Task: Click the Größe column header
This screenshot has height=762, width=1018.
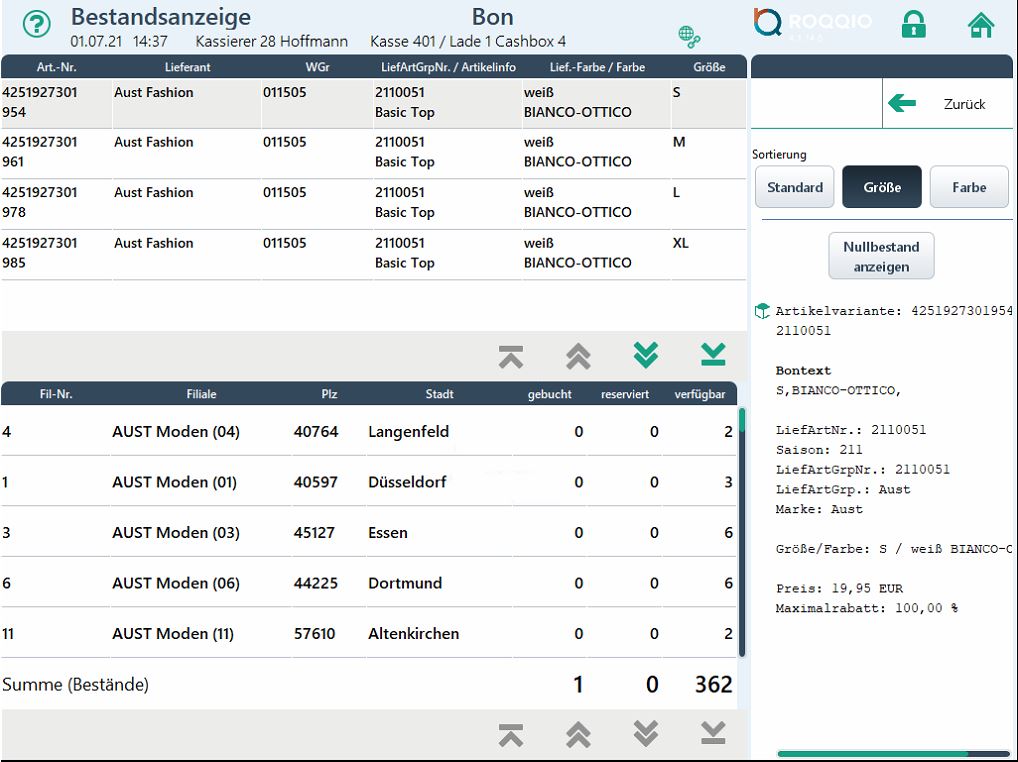Action: [708, 67]
